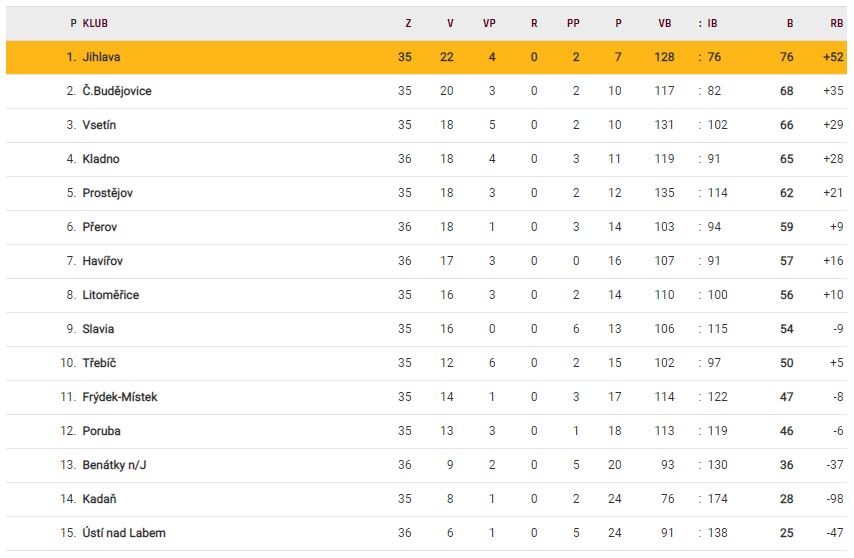Click the Č.Budějovice team name
This screenshot has height=558, width=854.
(117, 91)
